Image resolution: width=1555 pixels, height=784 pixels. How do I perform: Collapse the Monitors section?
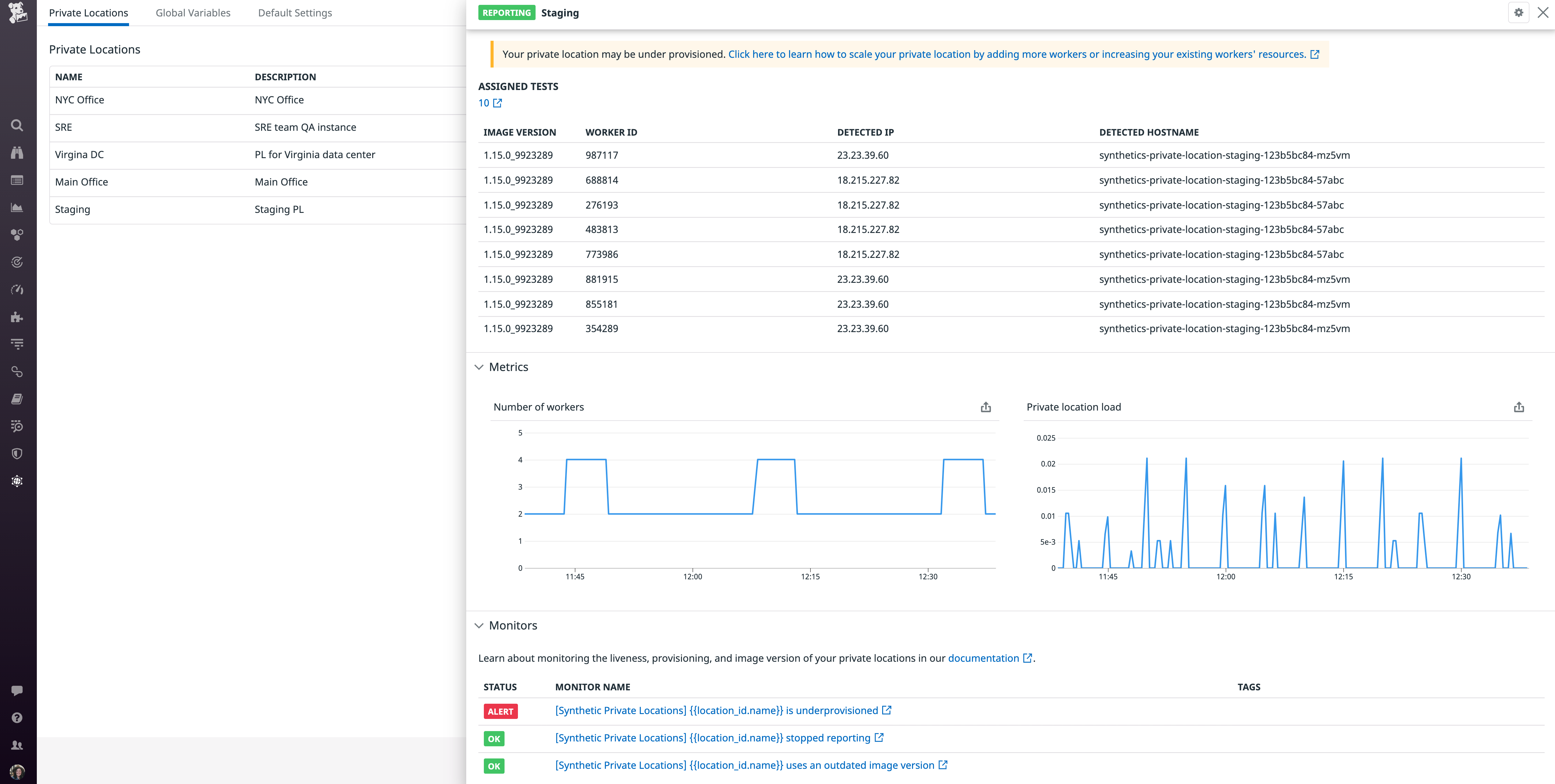click(x=479, y=625)
